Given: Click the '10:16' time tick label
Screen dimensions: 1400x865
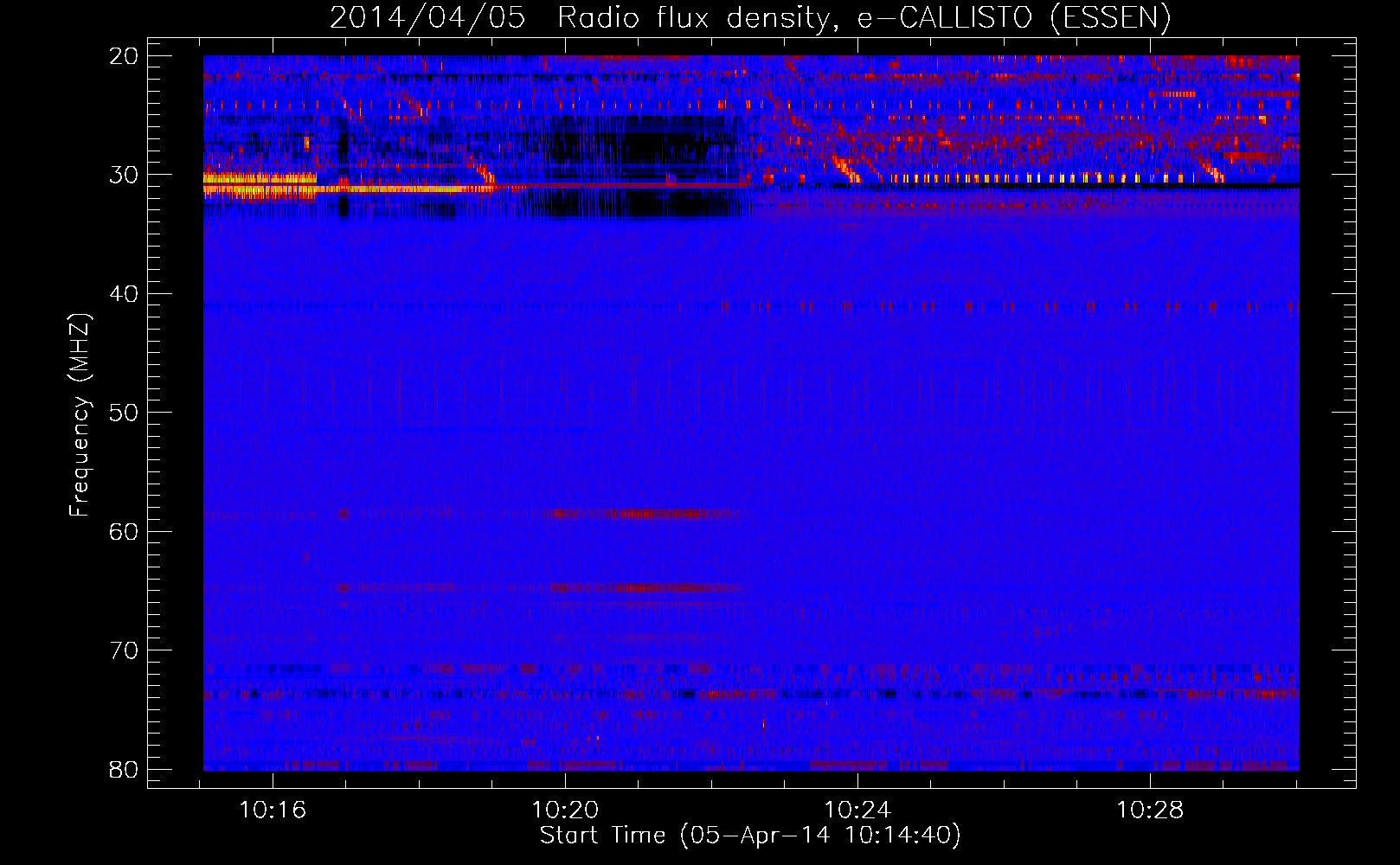Looking at the screenshot, I should pos(273,811).
